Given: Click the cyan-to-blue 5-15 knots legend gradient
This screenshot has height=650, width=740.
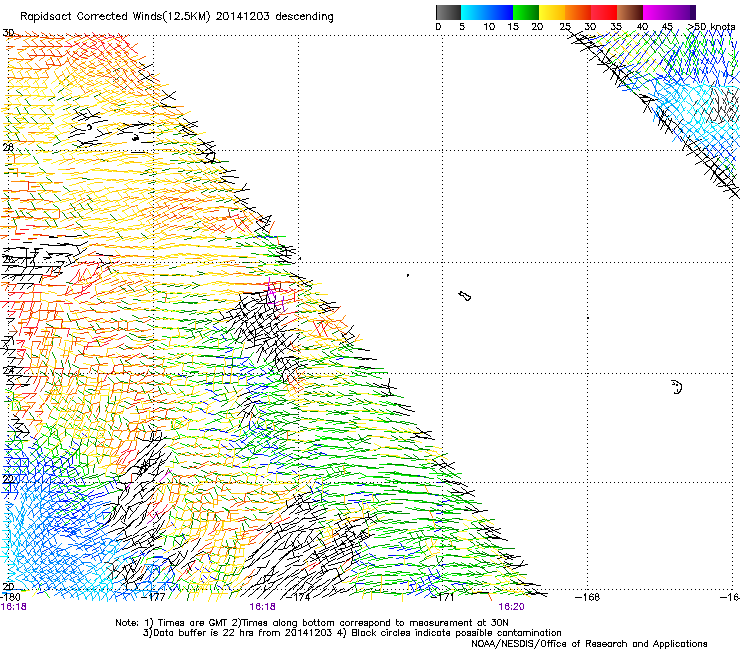Looking at the screenshot, I should pyautogui.click(x=487, y=12).
